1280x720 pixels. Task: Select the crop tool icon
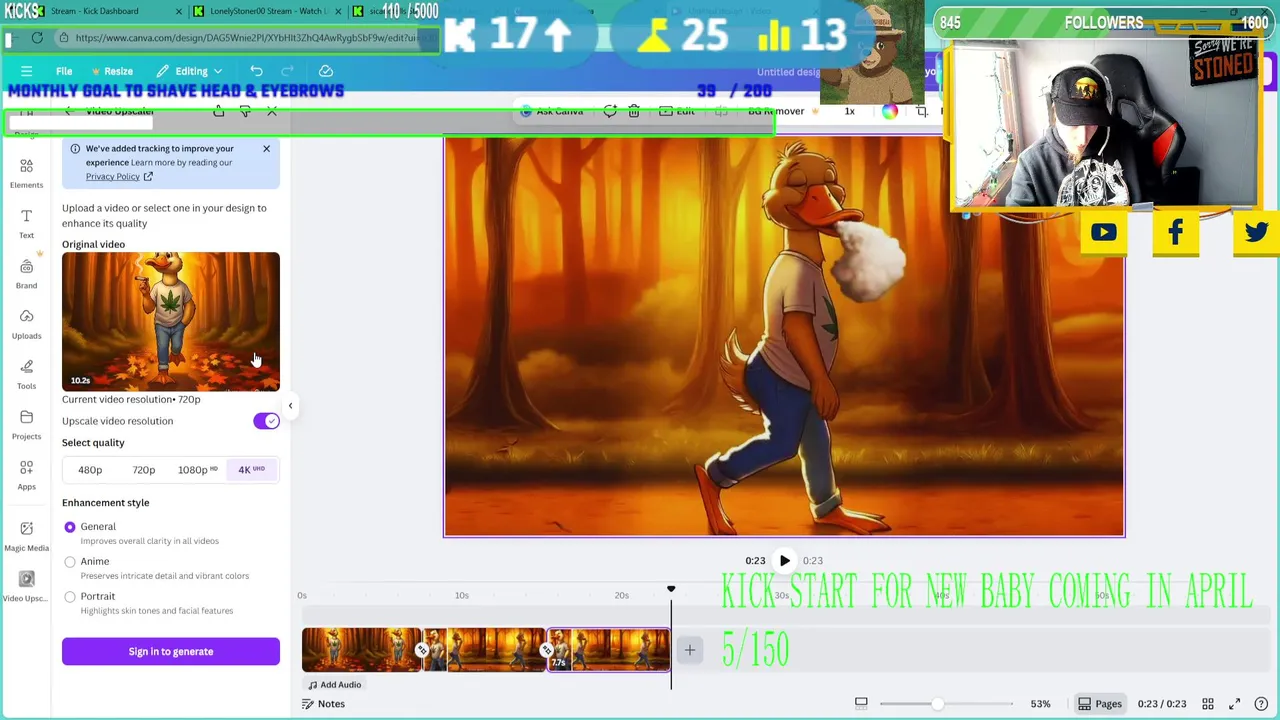tap(922, 112)
